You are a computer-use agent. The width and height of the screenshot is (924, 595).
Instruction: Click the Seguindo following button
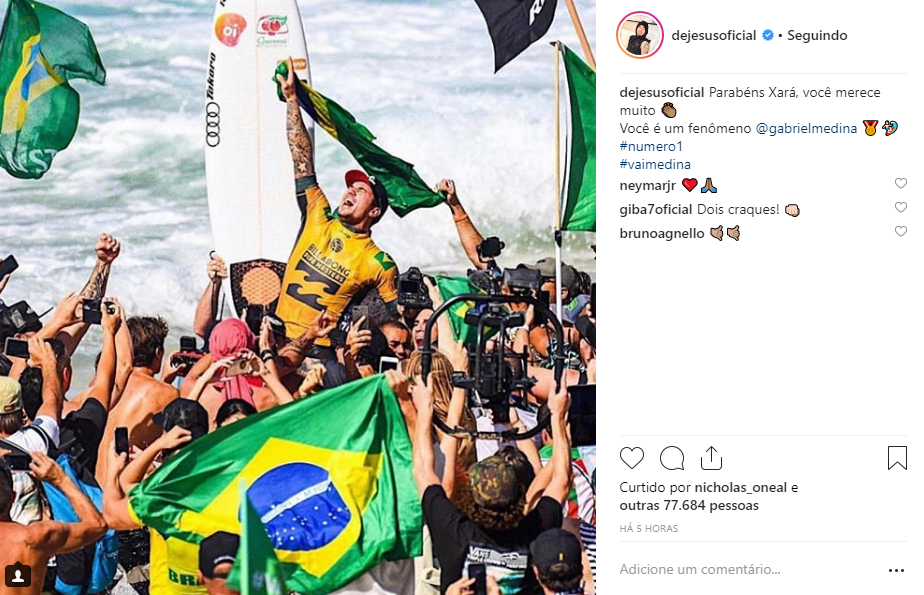coord(817,35)
